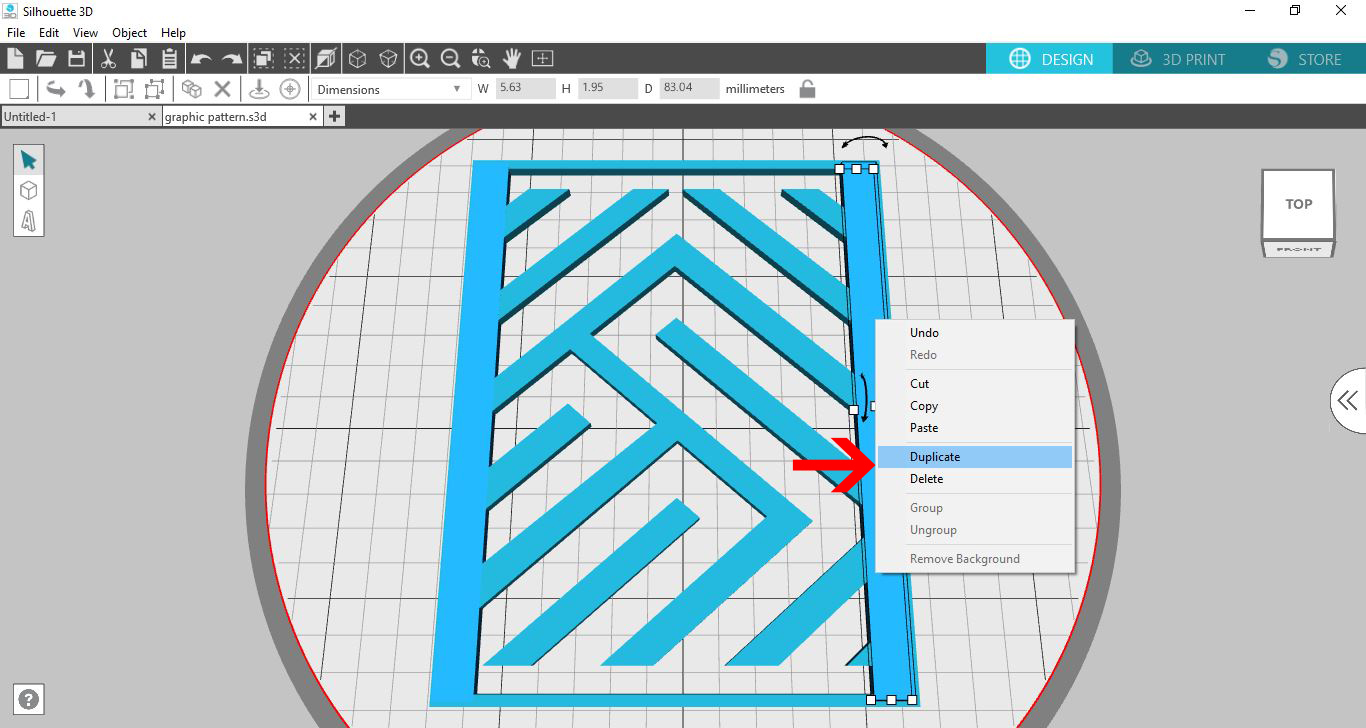Select the hand Pan tool
The image size is (1366, 728).
(x=512, y=58)
